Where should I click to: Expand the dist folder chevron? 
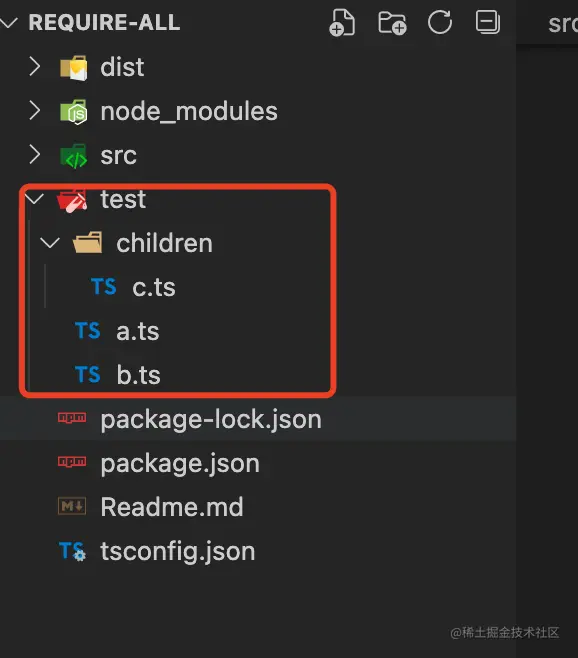[x=35, y=67]
